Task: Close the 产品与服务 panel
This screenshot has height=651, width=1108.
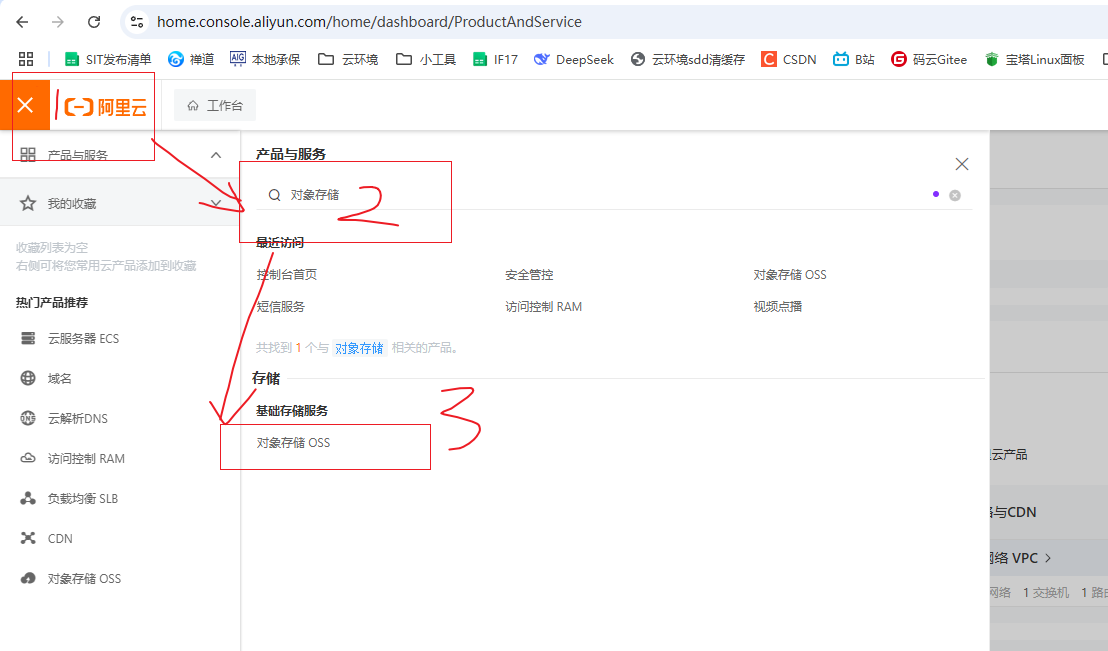Action: [x=962, y=164]
